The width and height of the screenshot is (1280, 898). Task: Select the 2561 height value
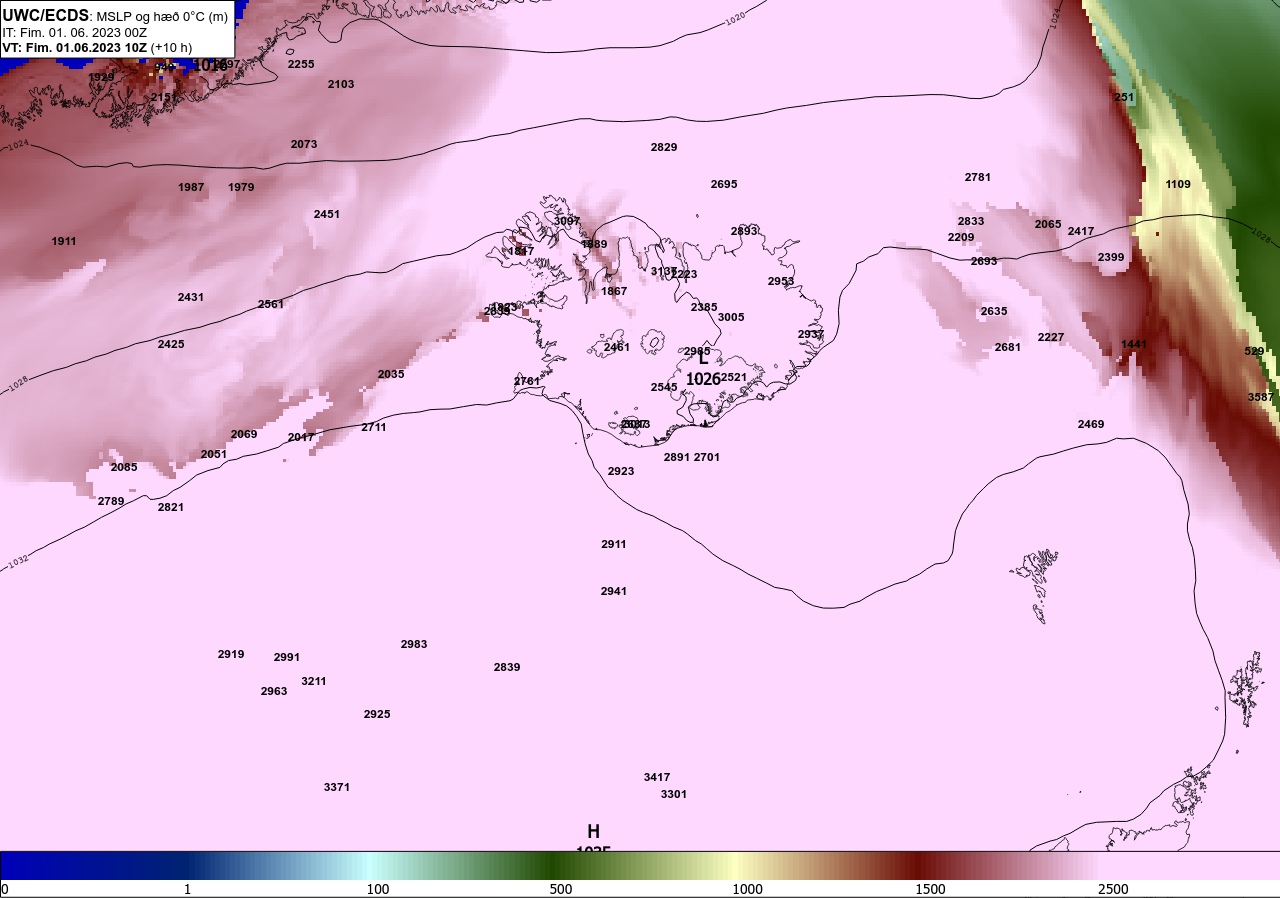pos(271,304)
